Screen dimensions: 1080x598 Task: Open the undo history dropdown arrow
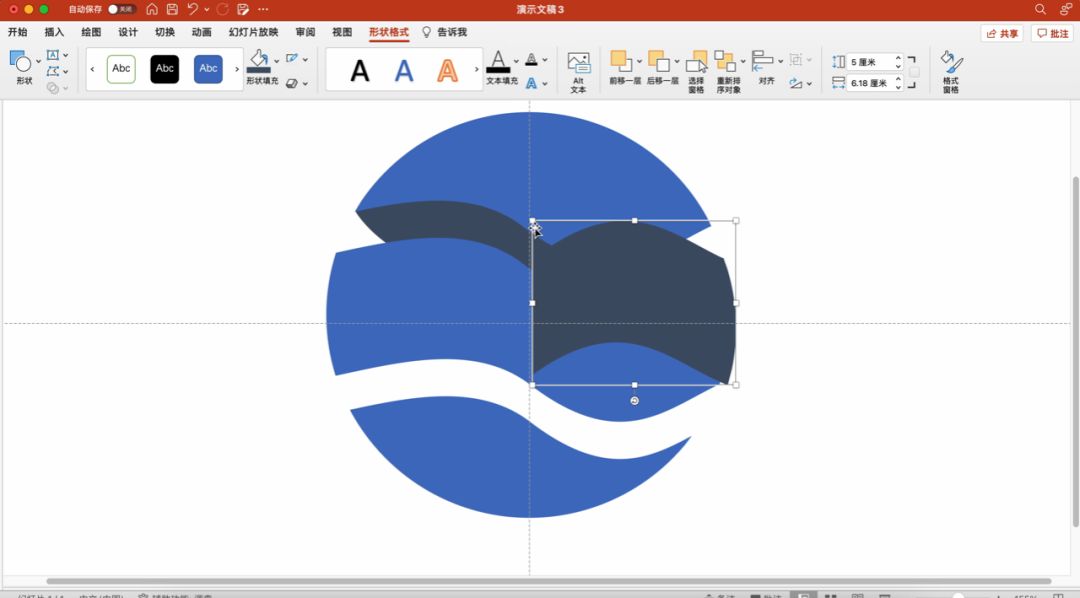pos(207,10)
